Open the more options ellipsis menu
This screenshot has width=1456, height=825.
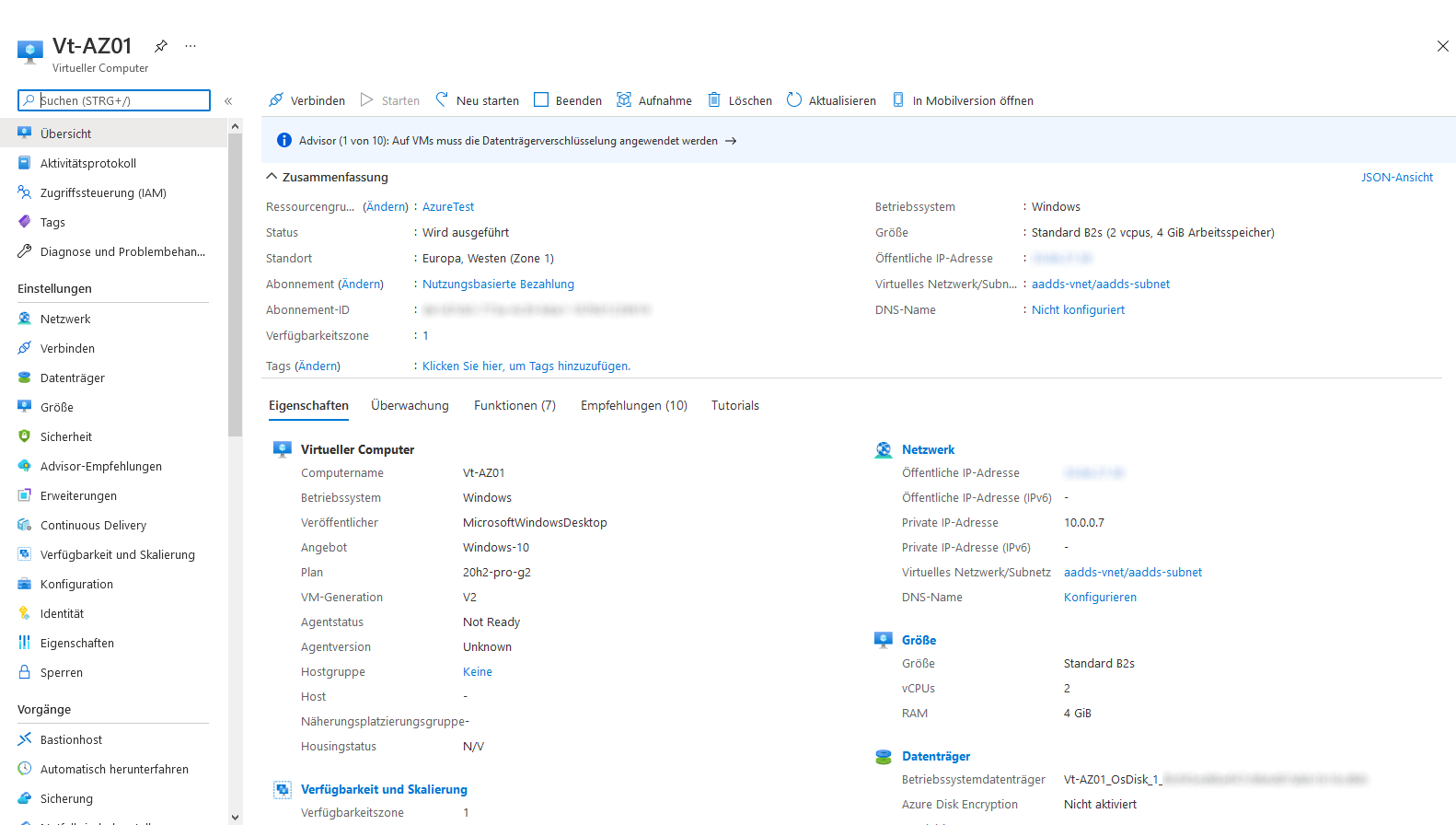[191, 45]
